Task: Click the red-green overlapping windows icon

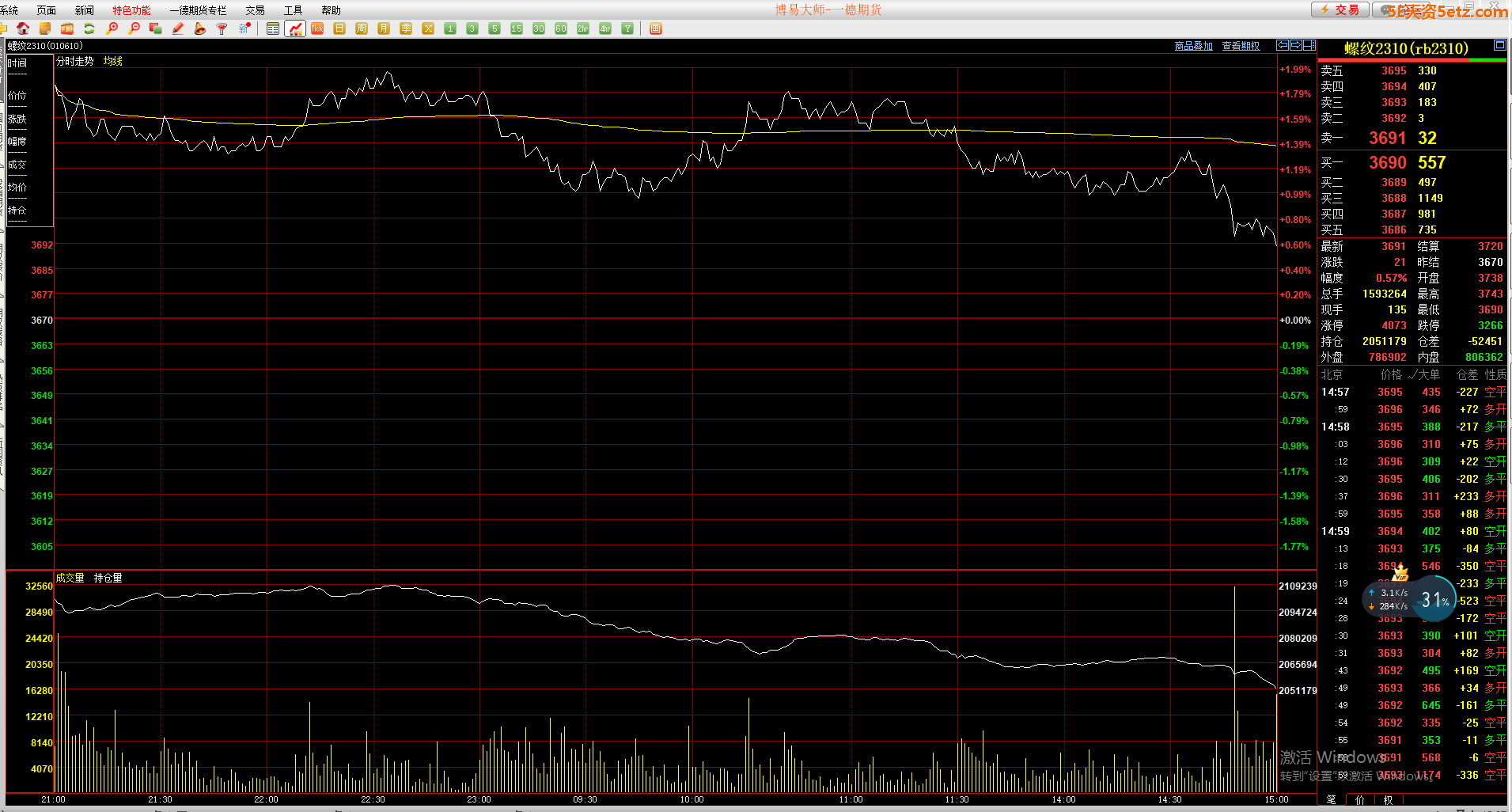Action: tap(156, 28)
